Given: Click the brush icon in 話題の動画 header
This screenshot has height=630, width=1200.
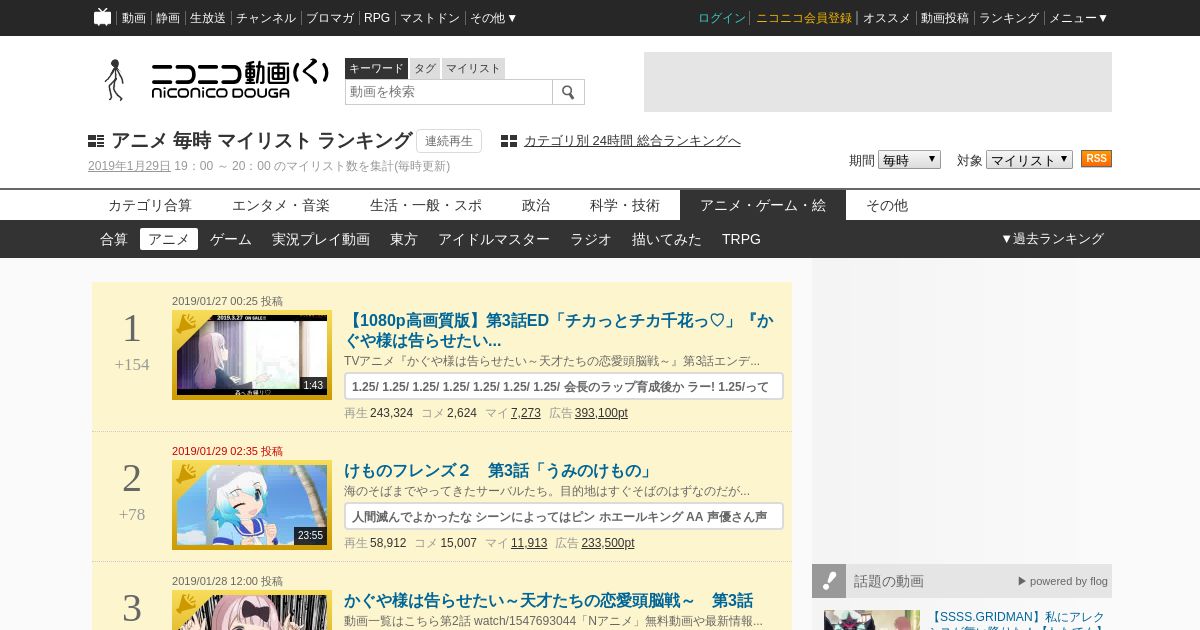Looking at the screenshot, I should click(829, 581).
